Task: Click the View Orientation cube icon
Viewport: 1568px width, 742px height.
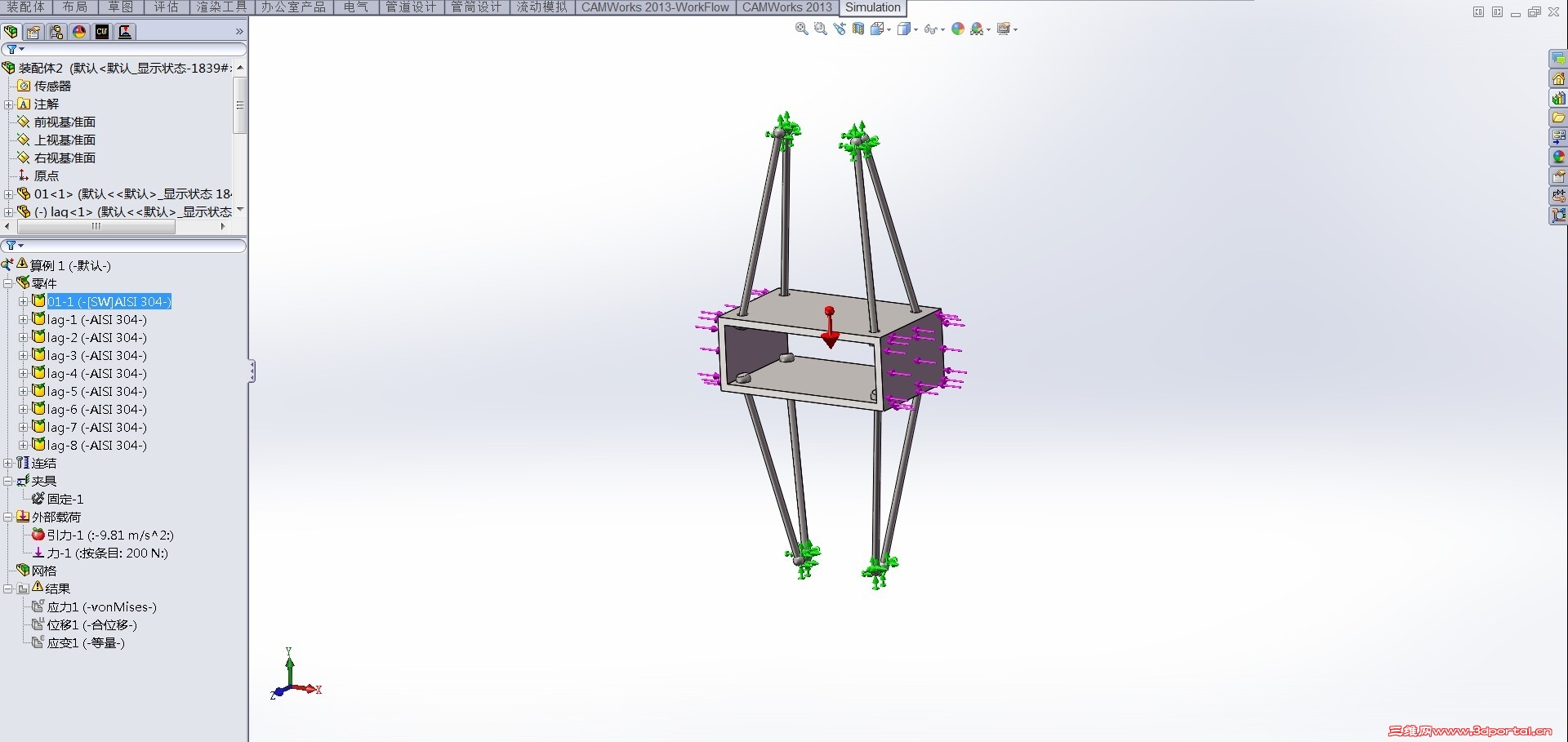Action: point(878,29)
